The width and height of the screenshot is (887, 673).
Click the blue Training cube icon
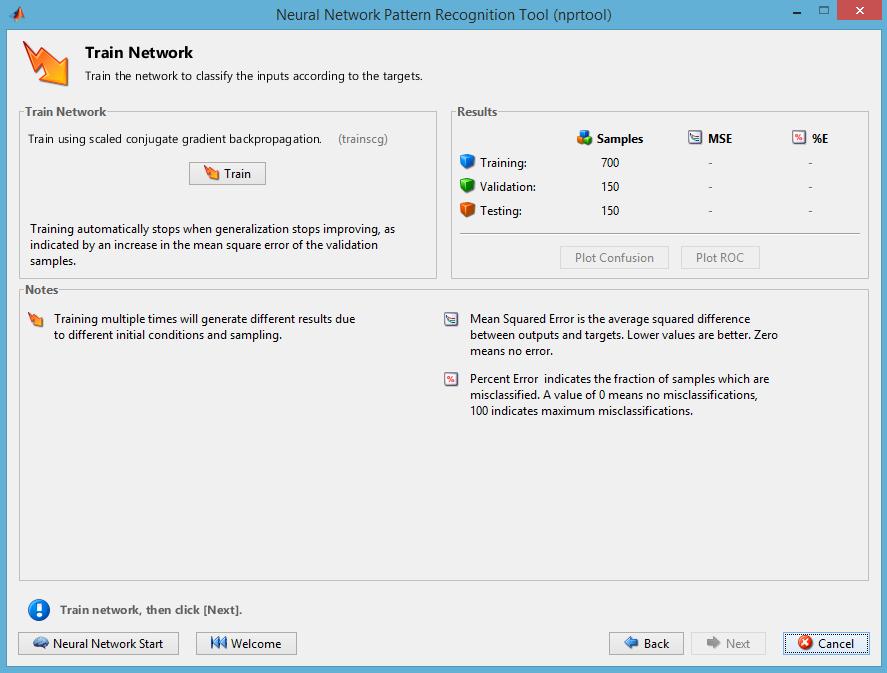coord(467,162)
